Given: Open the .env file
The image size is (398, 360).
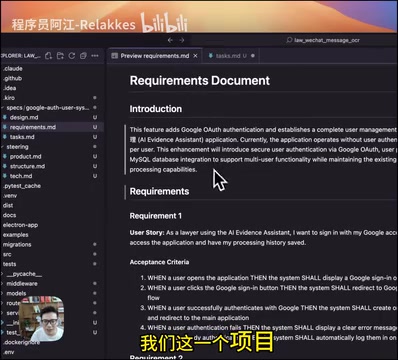Looking at the screenshot, I should [9, 352].
